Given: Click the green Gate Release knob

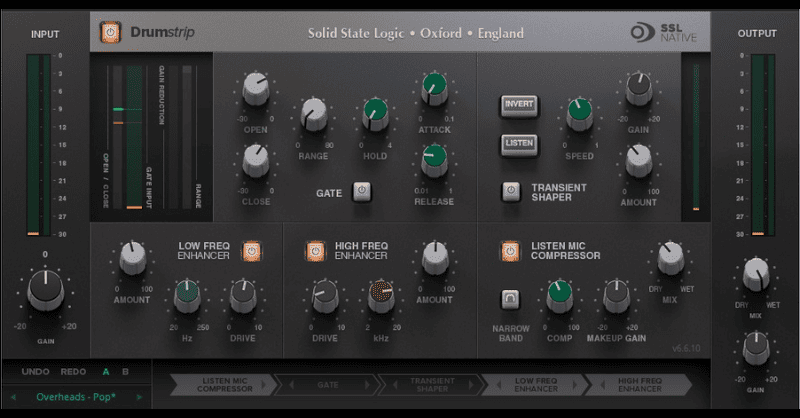Looking at the screenshot, I should [434, 160].
